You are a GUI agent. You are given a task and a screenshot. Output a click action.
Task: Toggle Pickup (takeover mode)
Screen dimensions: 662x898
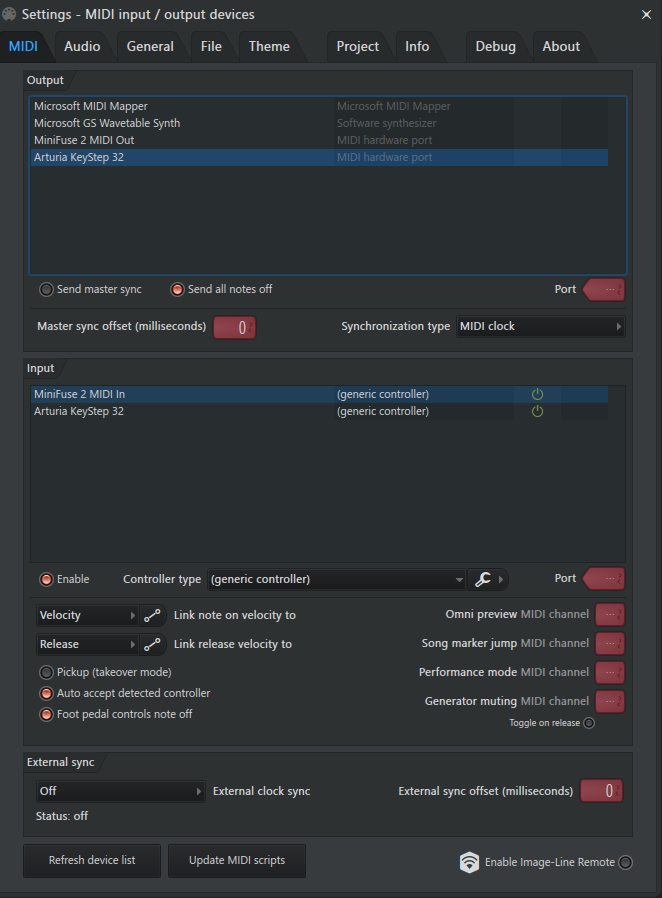[x=46, y=672]
